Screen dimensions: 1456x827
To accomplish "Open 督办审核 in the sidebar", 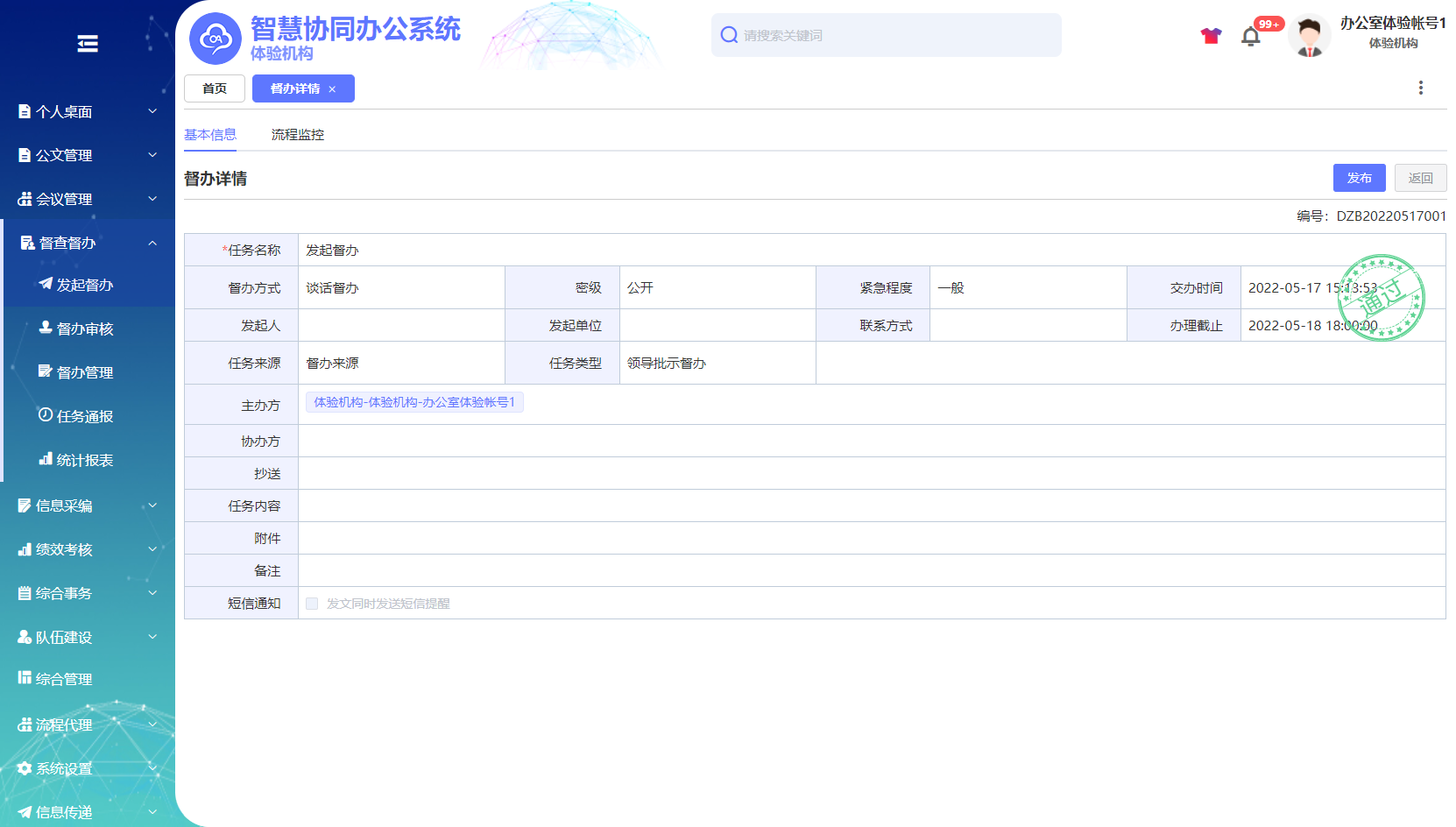I will click(85, 329).
